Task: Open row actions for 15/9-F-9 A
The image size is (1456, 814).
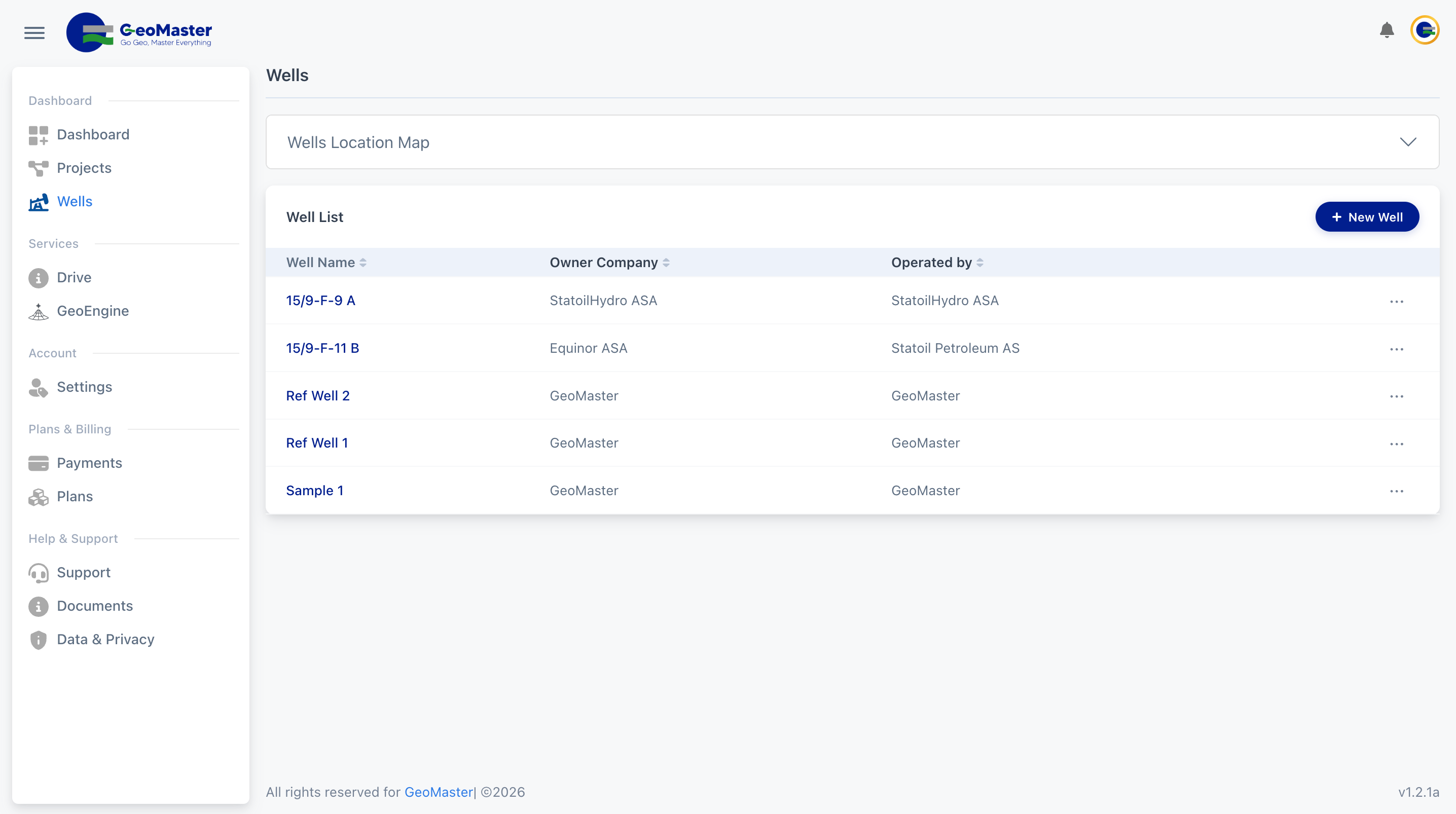Action: click(x=1397, y=301)
